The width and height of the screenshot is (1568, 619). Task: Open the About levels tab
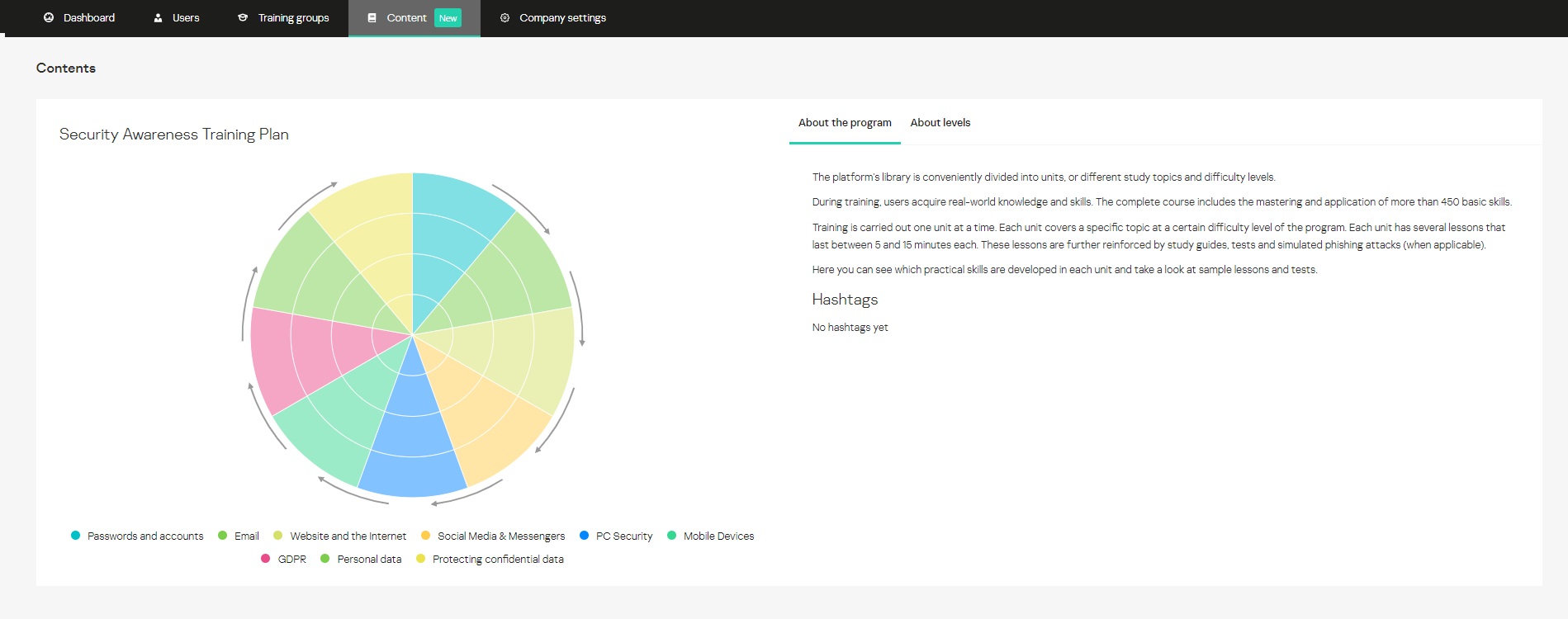tap(940, 122)
